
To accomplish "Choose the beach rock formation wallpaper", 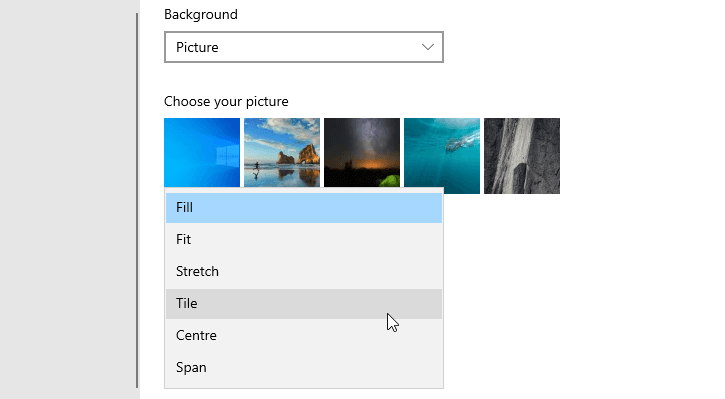I will click(282, 153).
